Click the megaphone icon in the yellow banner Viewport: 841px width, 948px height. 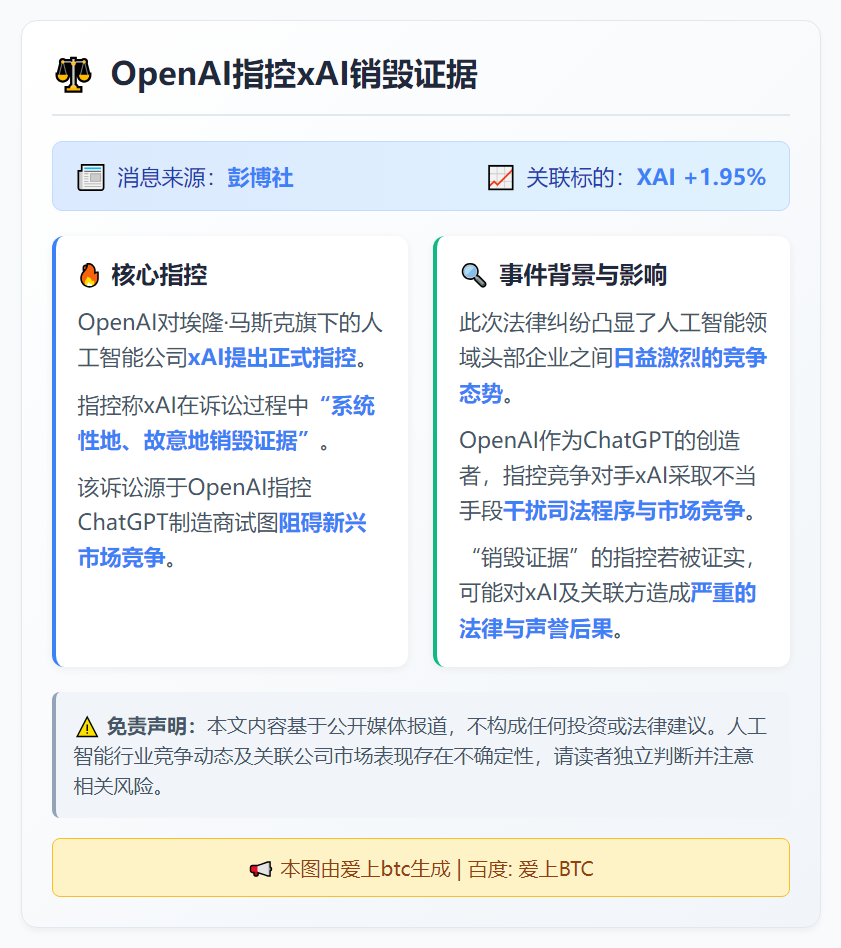click(261, 869)
